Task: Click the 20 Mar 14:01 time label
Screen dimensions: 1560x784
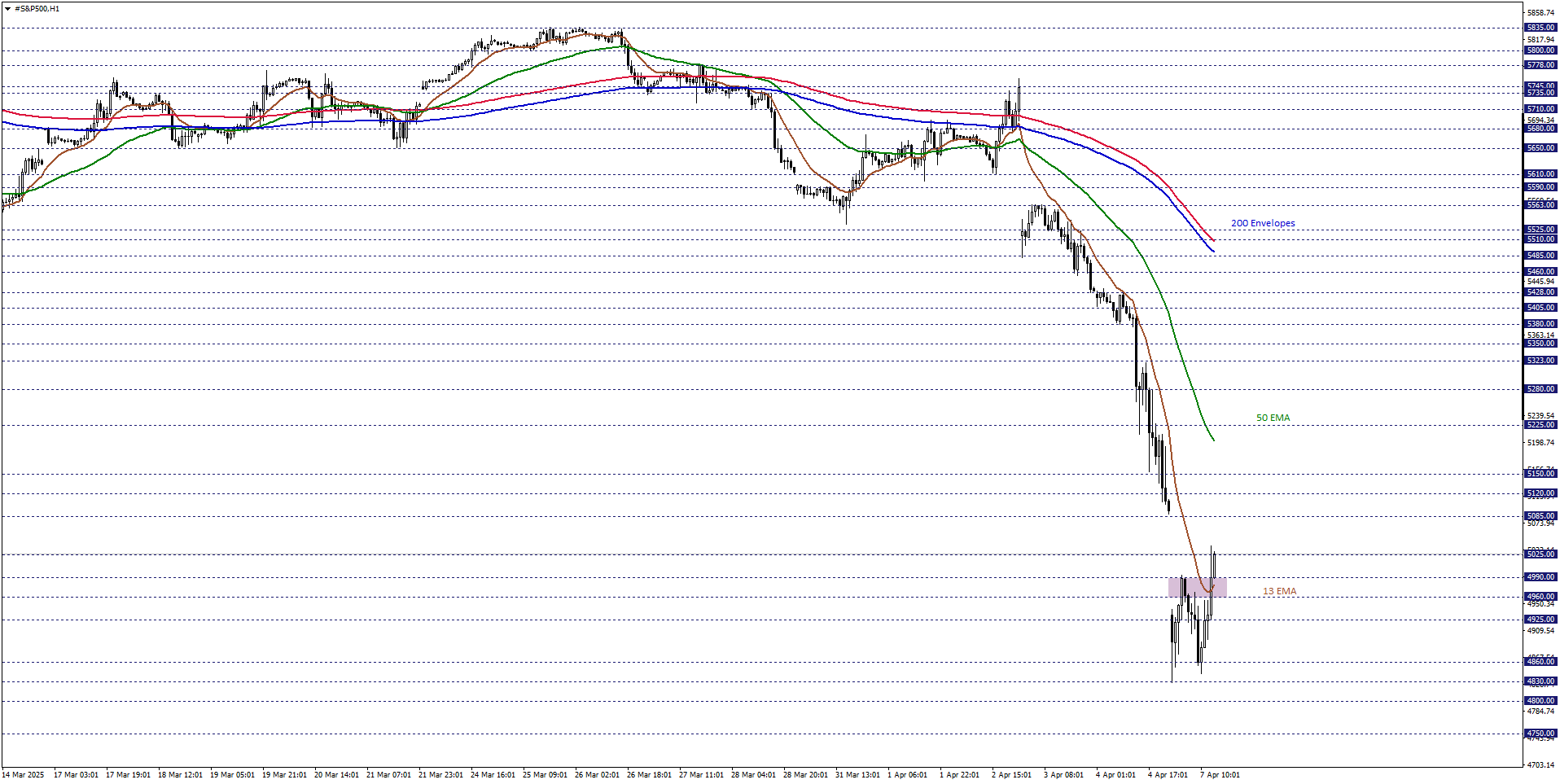Action: coord(336,775)
